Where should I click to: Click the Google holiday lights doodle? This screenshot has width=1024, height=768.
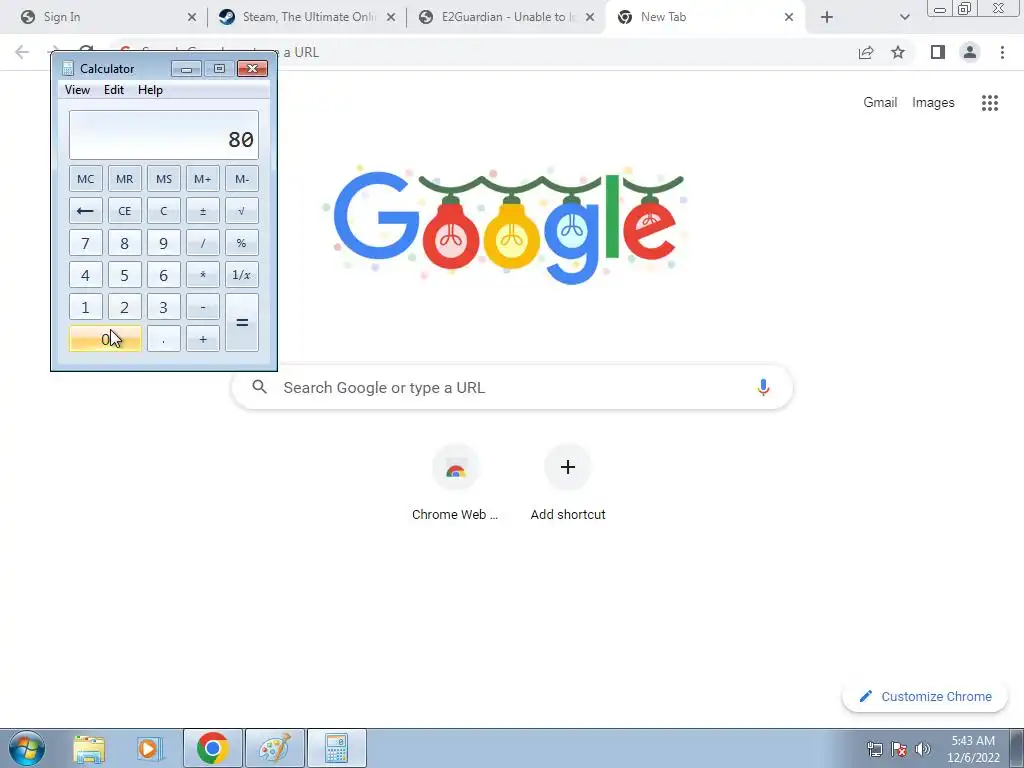click(504, 225)
